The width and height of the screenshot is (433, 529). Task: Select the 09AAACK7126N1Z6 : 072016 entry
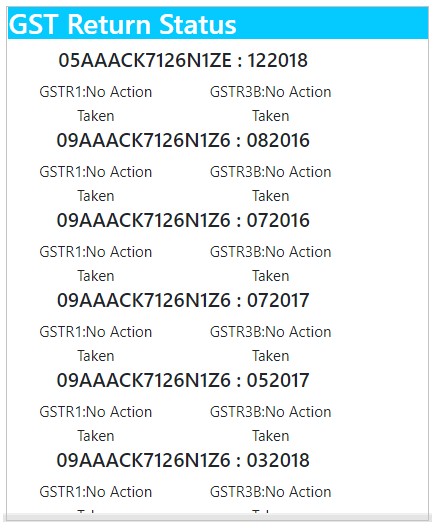(x=183, y=220)
